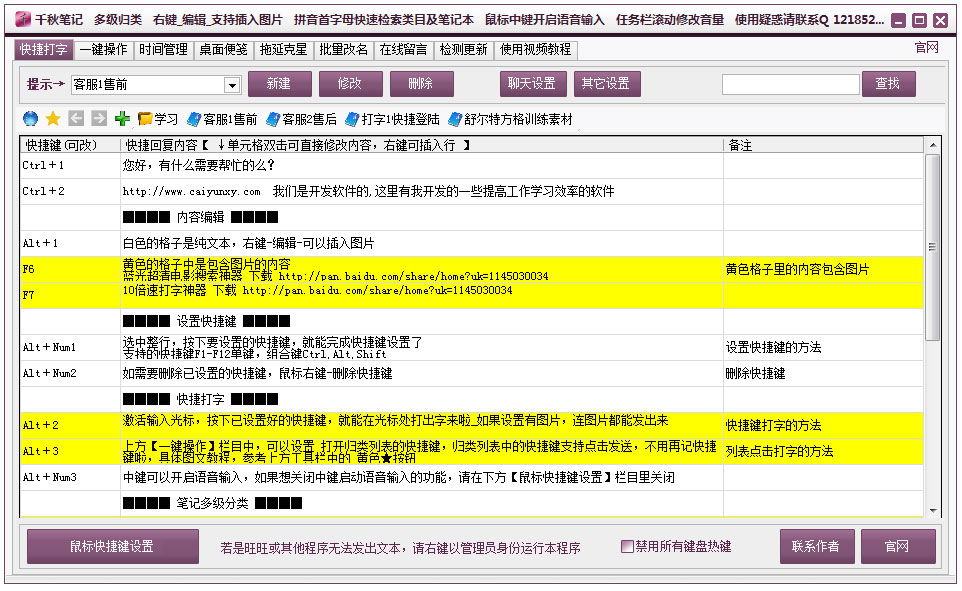Click the 黄色格子里的内容包含图片 remark cell
This screenshot has width=962, height=591.
[823, 269]
